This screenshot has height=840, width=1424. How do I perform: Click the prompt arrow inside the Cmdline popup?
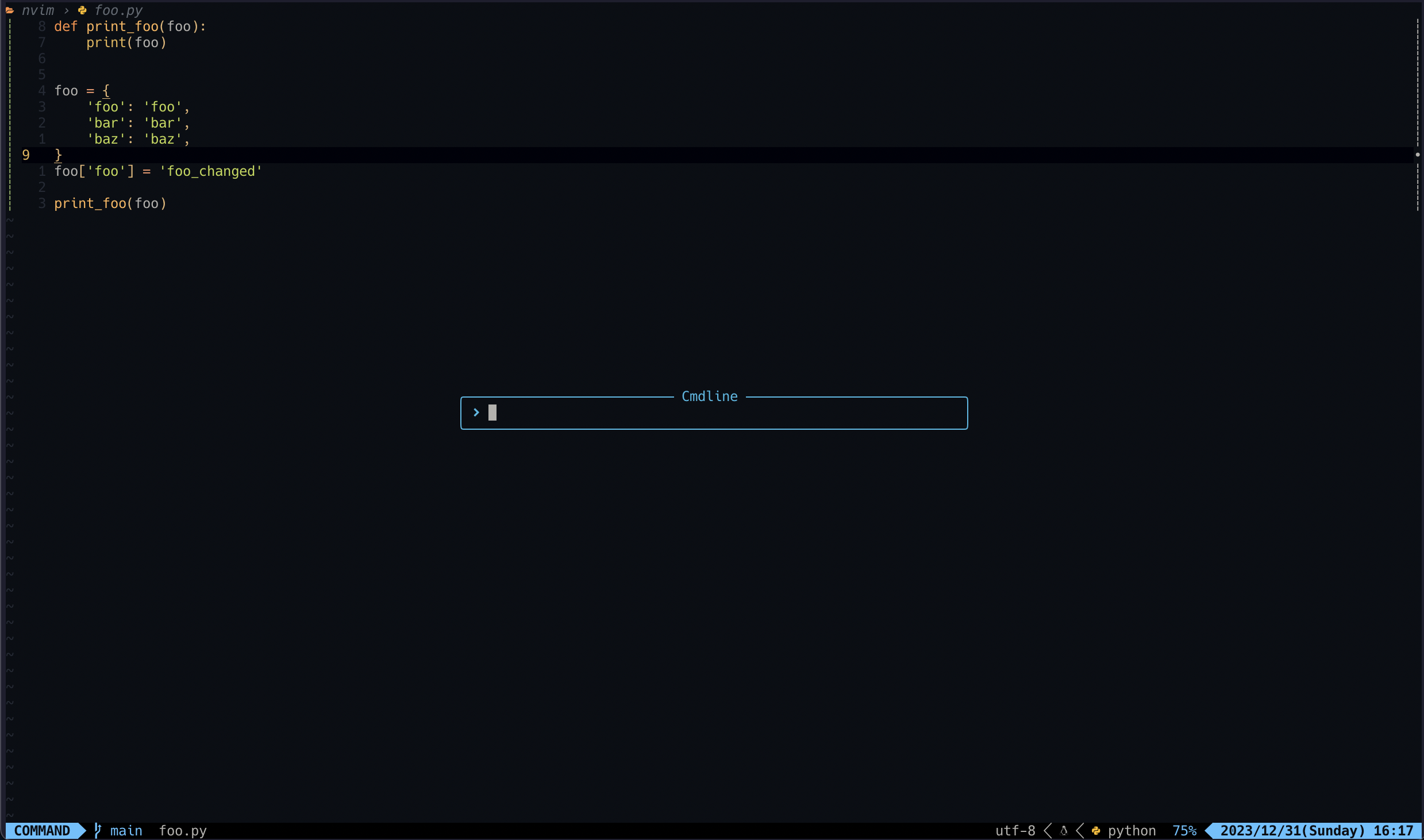[476, 413]
